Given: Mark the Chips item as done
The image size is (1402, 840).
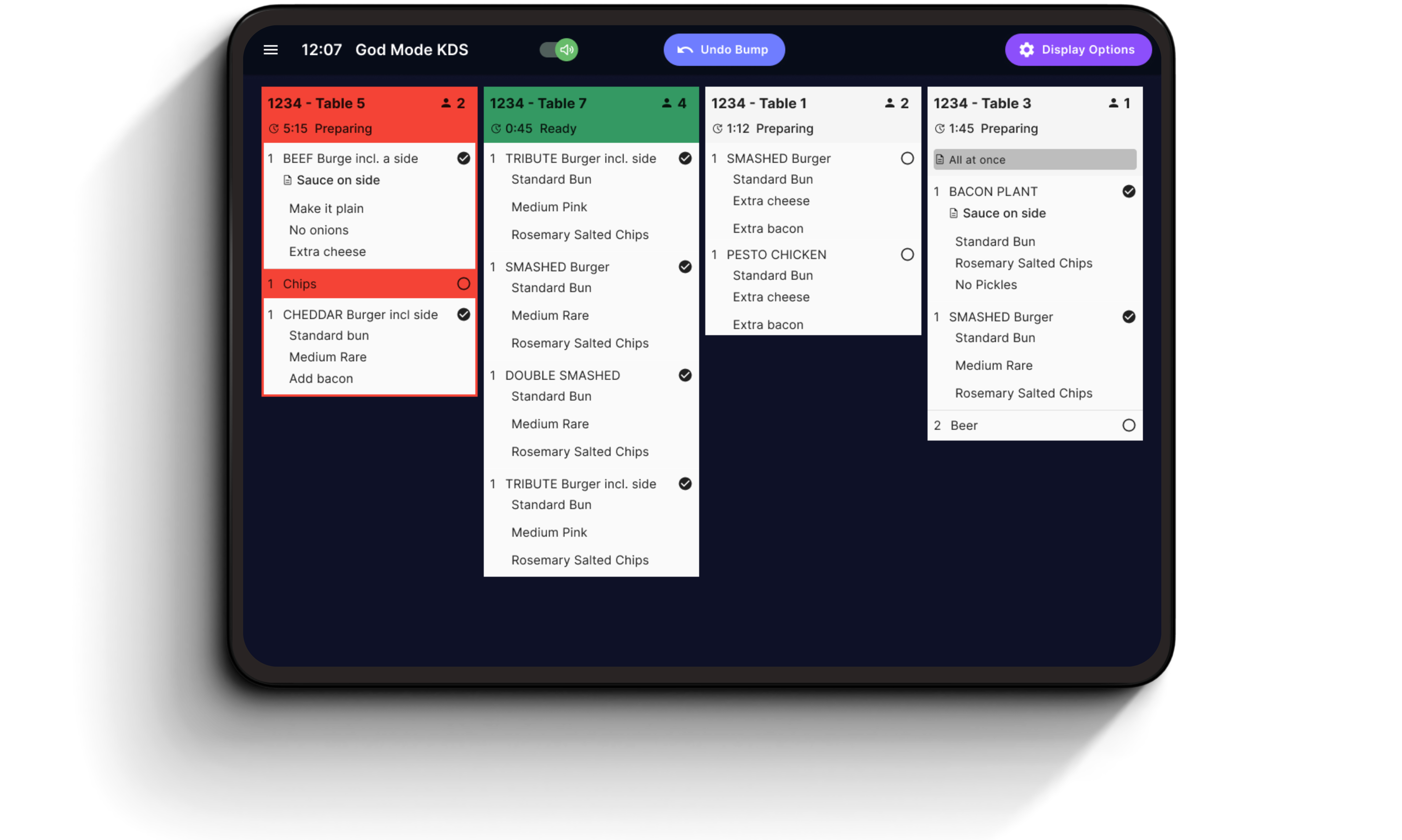Looking at the screenshot, I should click(464, 284).
